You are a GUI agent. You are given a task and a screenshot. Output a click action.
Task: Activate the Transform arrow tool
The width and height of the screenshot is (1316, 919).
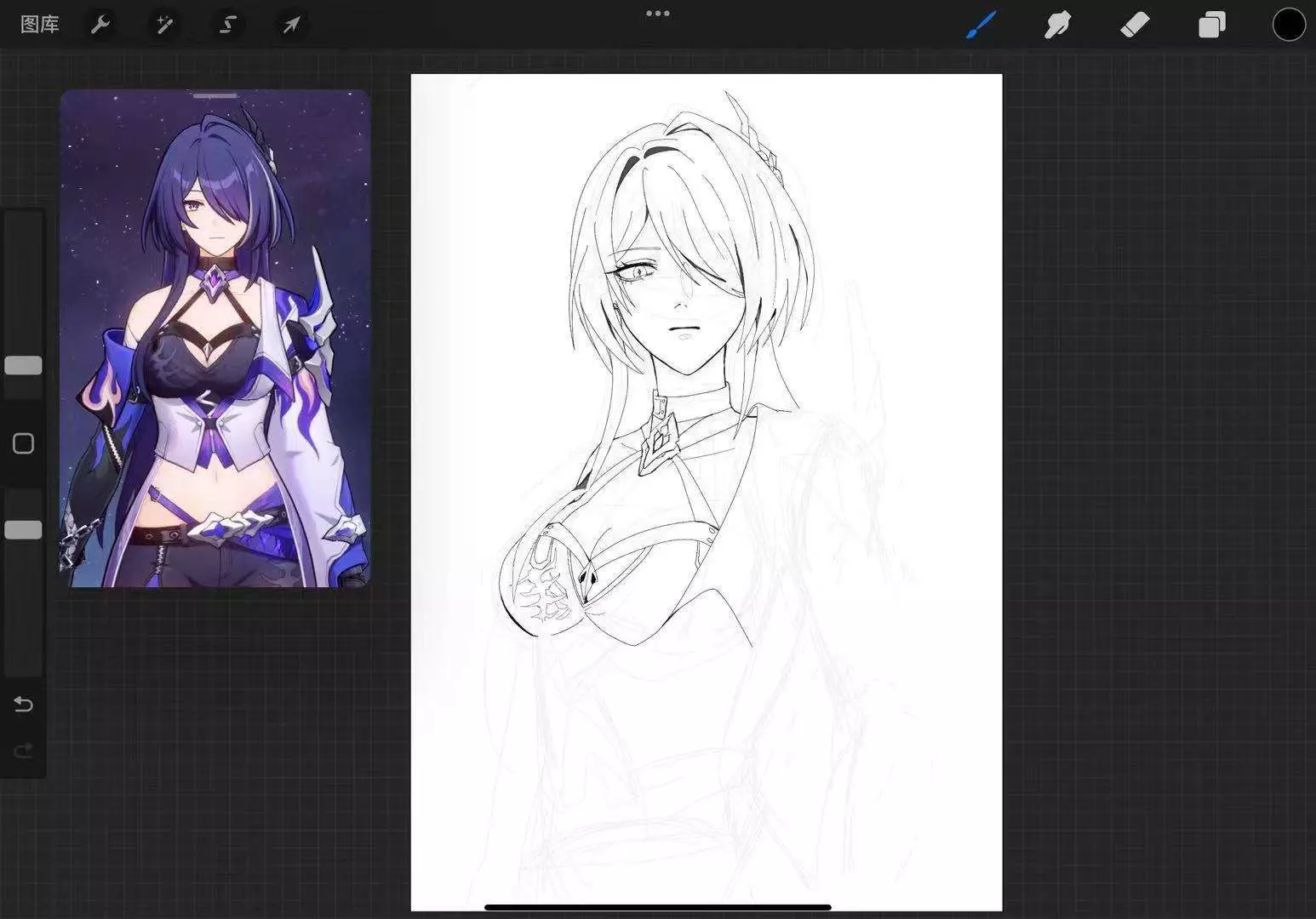tap(291, 25)
